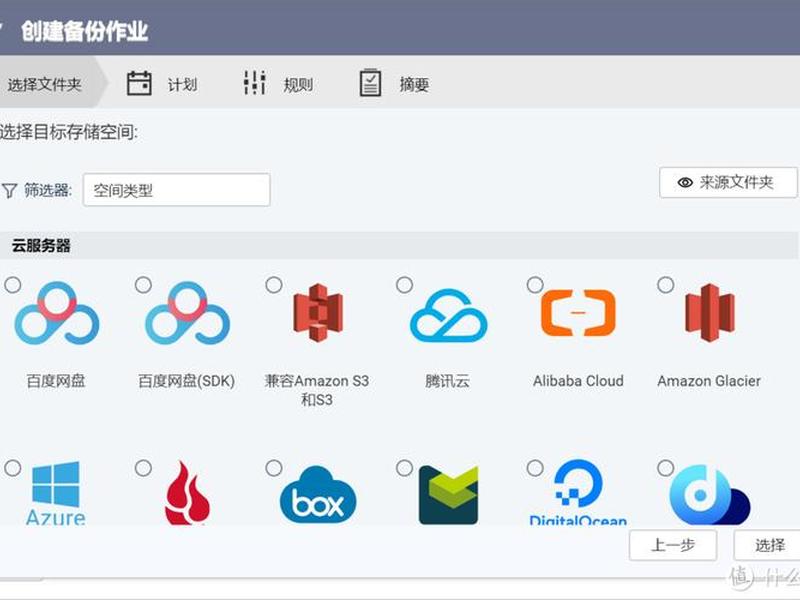Select the Alibaba Cloud radio button
800x600 pixels.
tap(535, 285)
